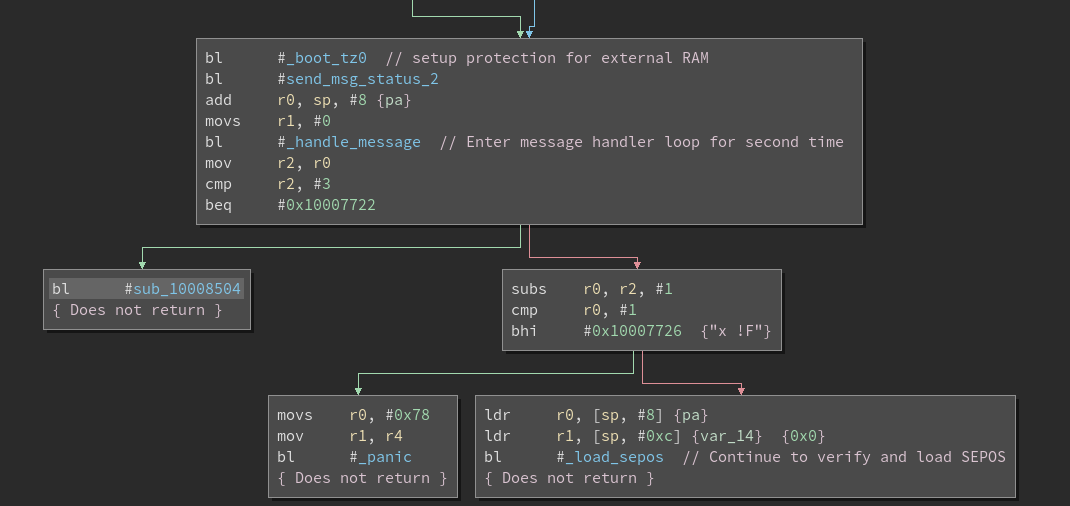This screenshot has height=506, width=1070.
Task: Select the "cmp r2, #3" instruction
Action: (267, 184)
